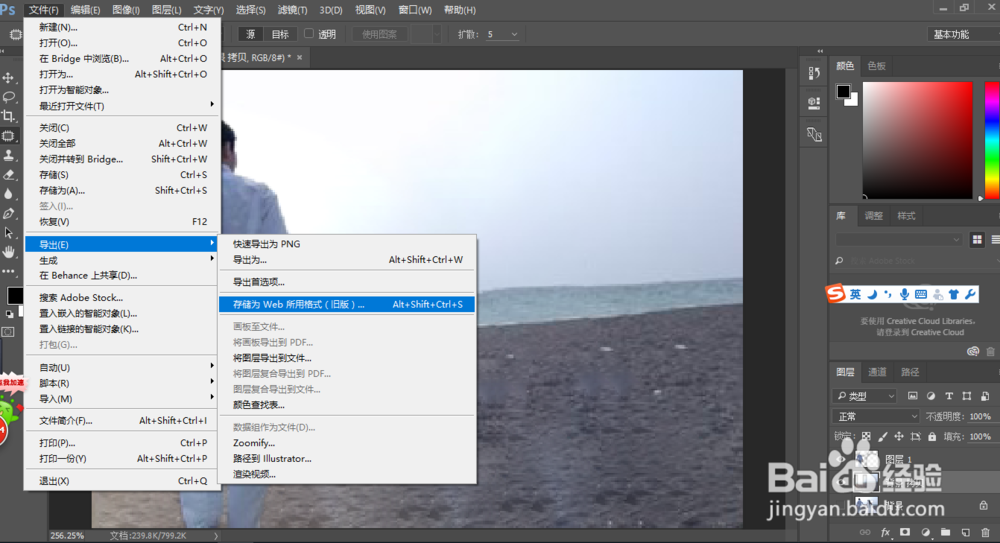Choose 存储为 Web 所用格式（旧版）
Viewport: 1000px width, 543px height.
click(347, 304)
